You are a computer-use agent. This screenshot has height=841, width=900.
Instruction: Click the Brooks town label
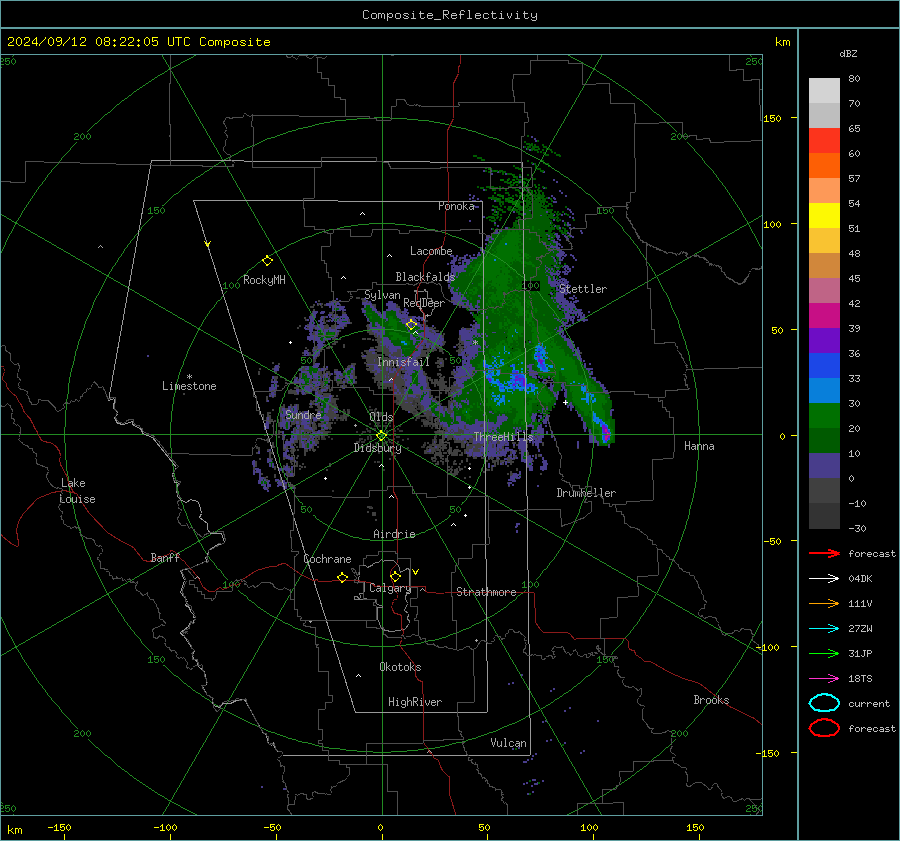[711, 700]
